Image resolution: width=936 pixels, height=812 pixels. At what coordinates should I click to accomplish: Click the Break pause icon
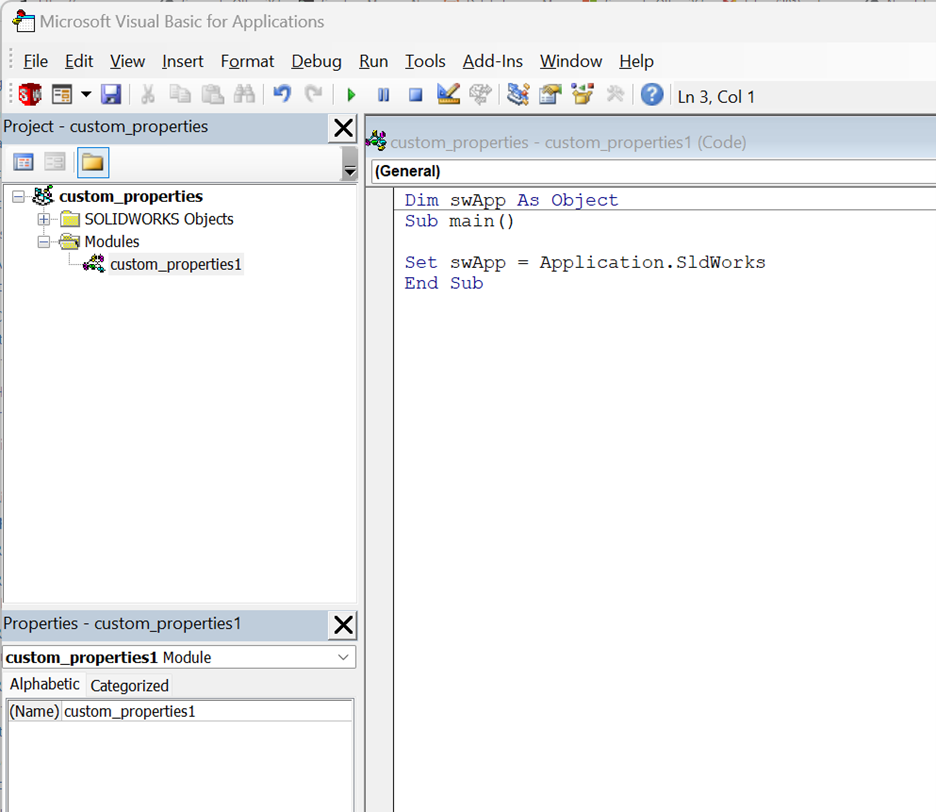pos(383,95)
